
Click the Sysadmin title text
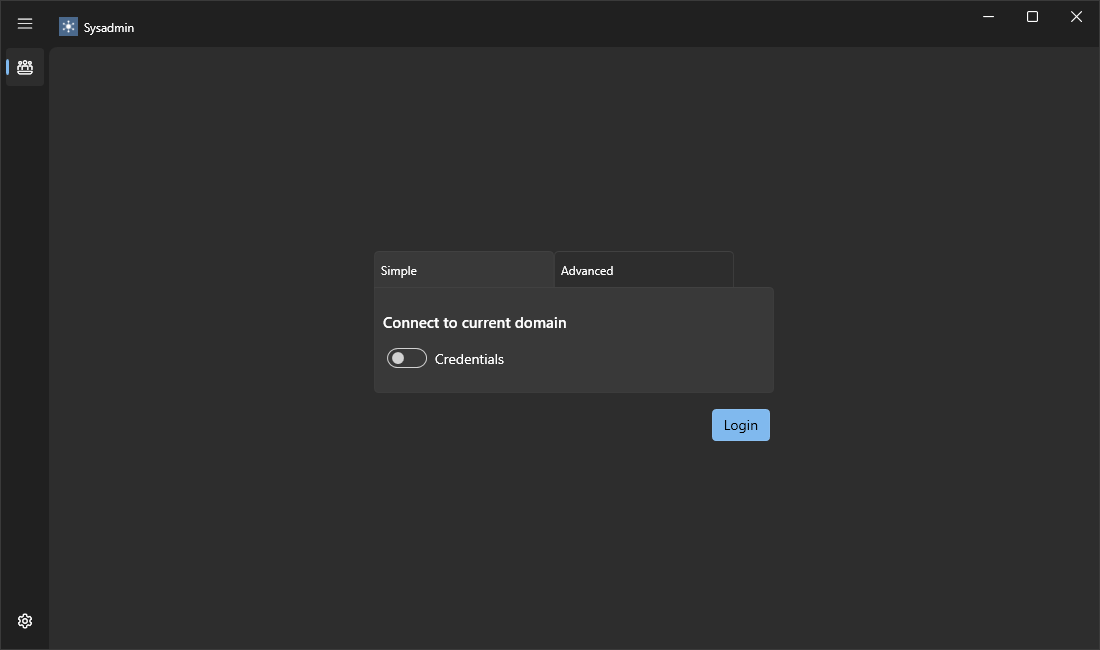pos(109,28)
